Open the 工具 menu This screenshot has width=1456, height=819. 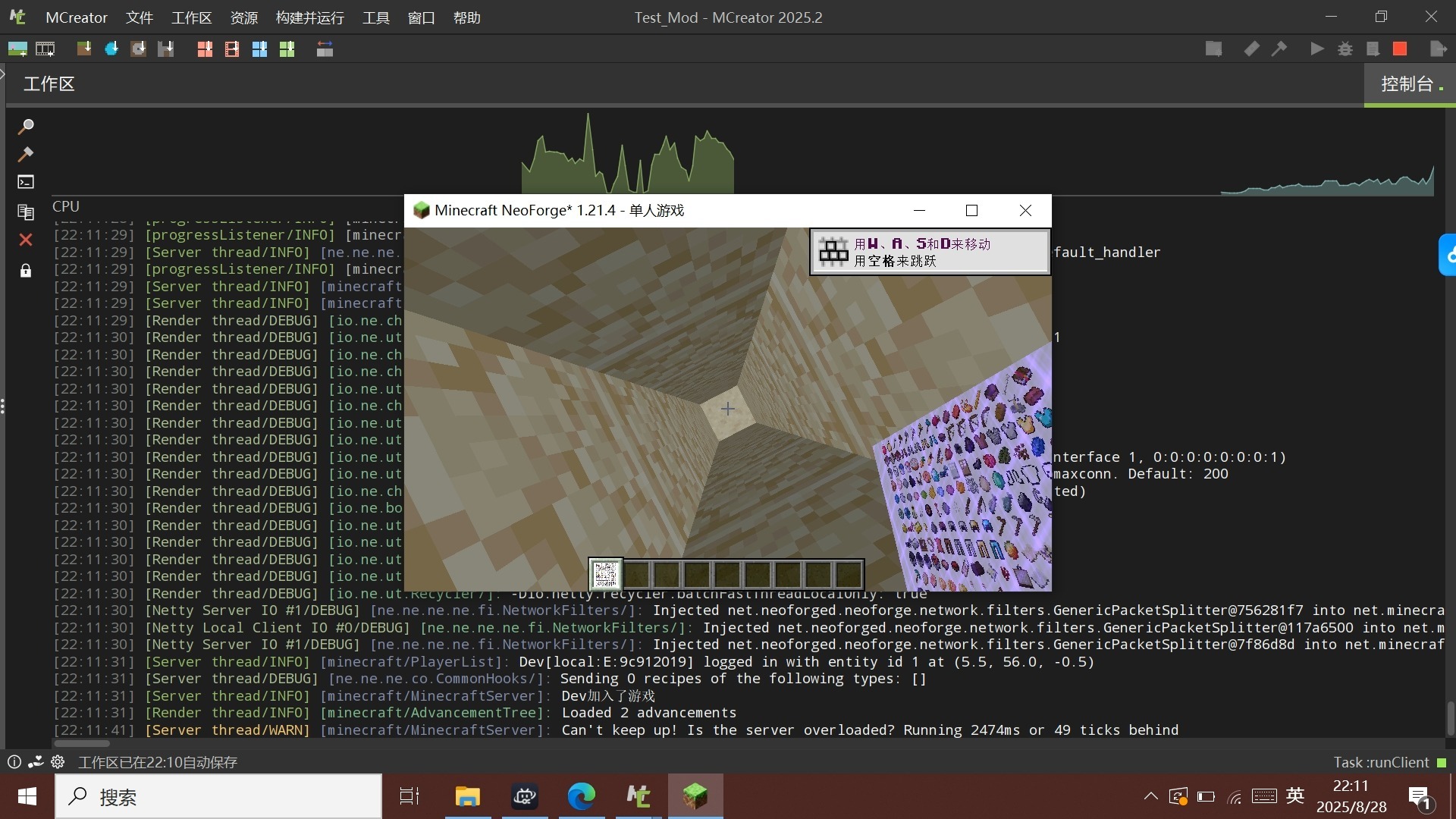376,17
